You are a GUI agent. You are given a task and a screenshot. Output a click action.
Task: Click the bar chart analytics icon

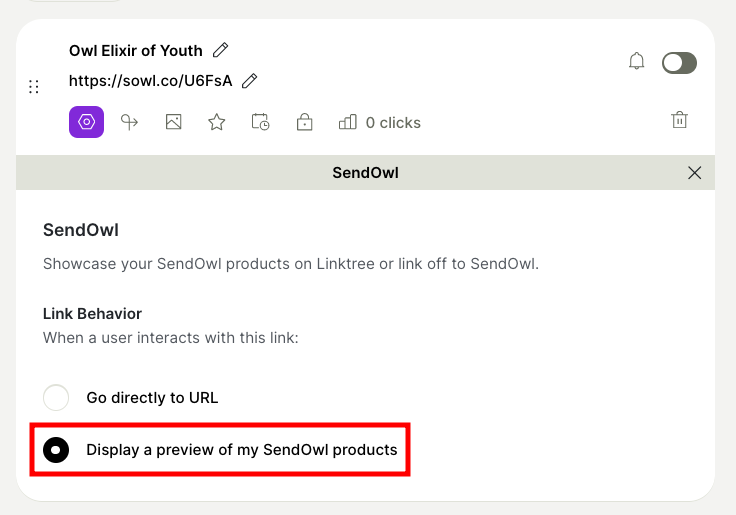348,122
